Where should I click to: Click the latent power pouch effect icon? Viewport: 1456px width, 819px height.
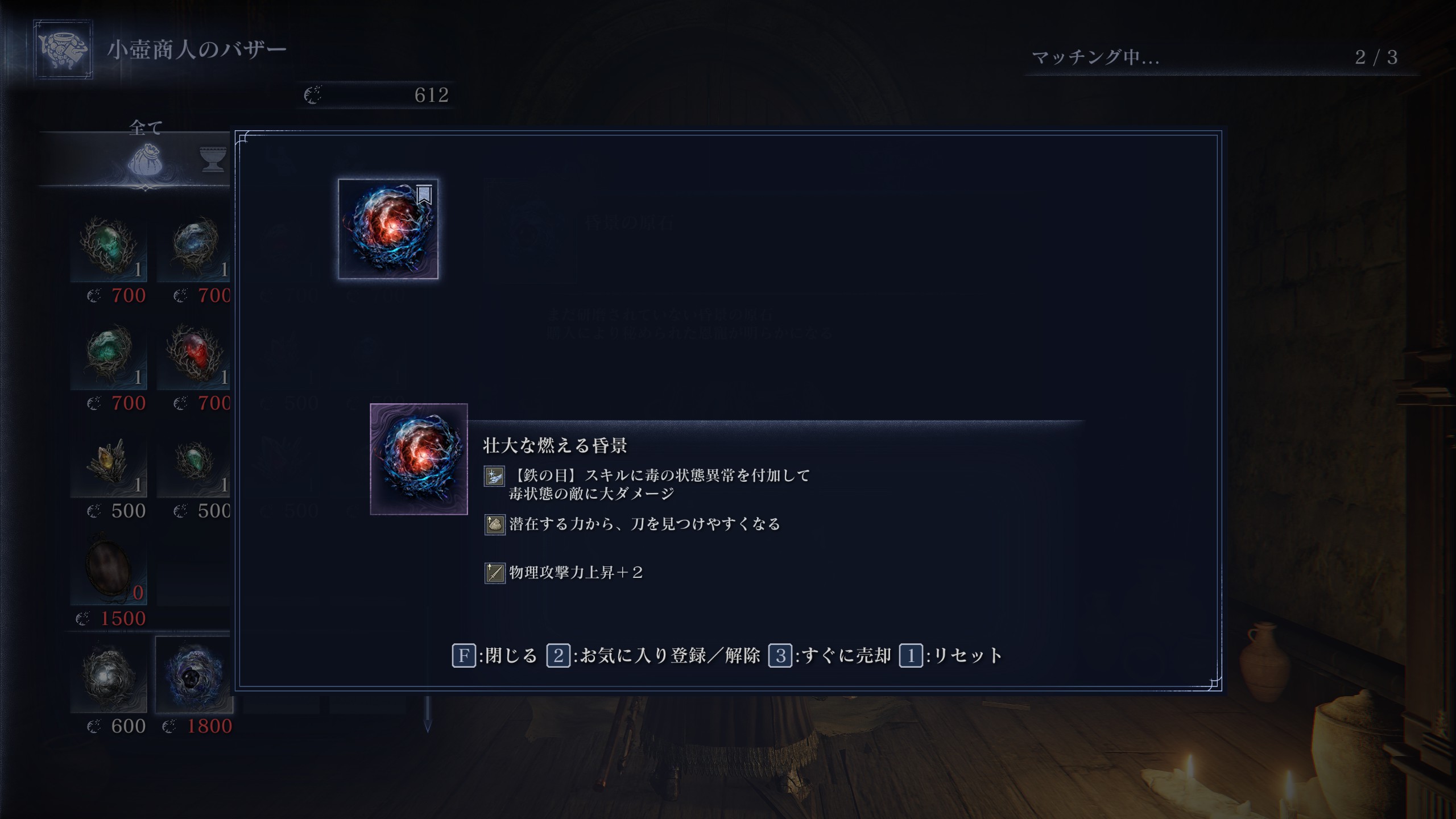click(x=494, y=524)
